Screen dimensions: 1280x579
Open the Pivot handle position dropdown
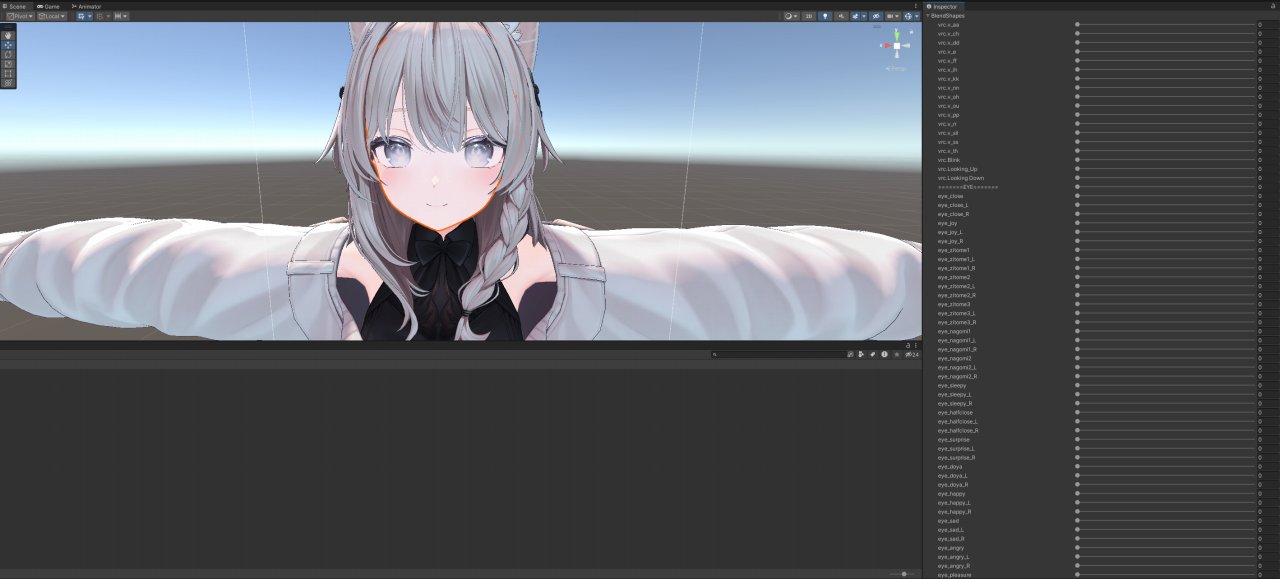click(x=19, y=16)
